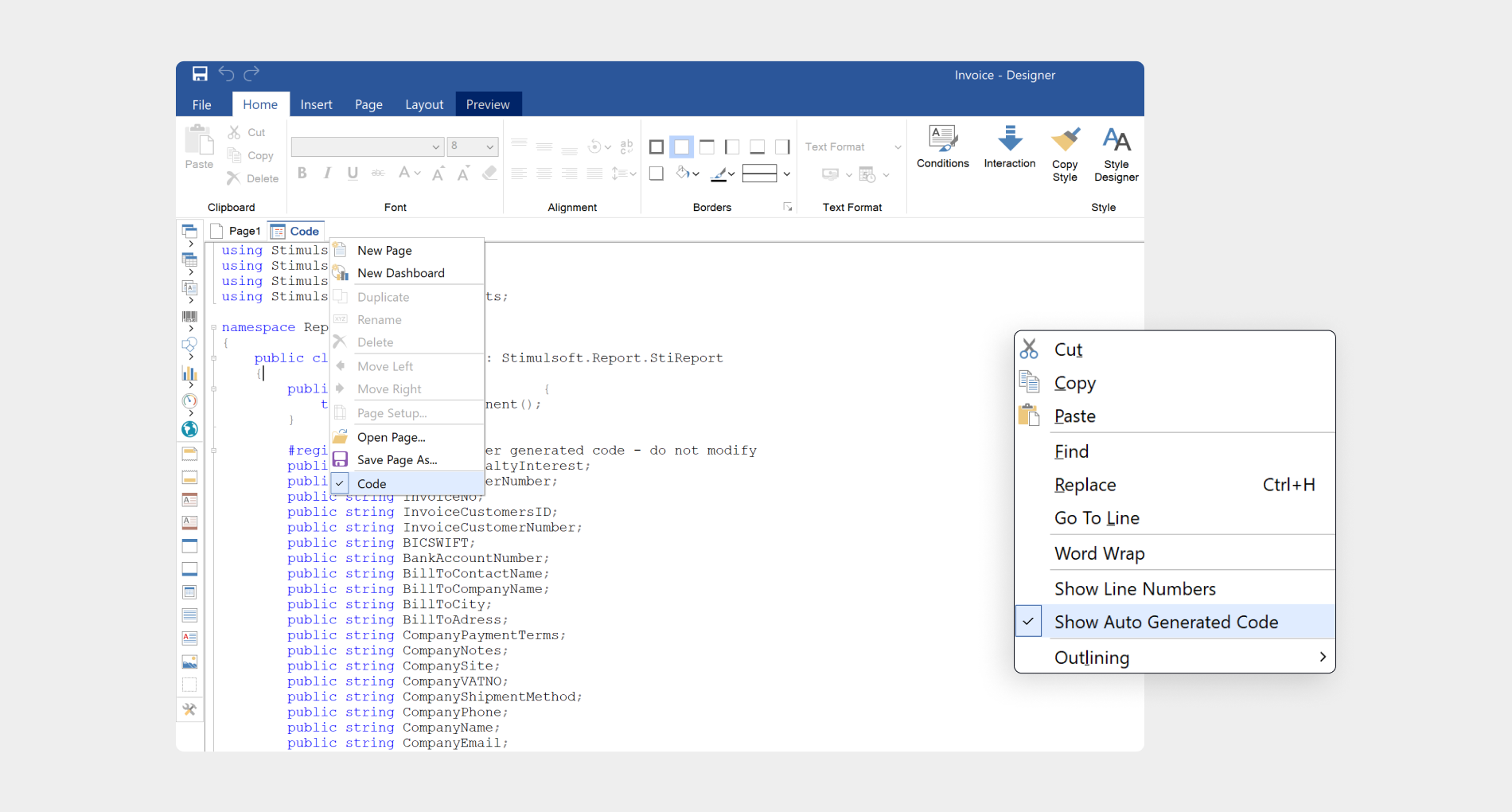Screen dimensions: 1512x812
Task: Toggle Underline formatting
Action: pos(353,173)
